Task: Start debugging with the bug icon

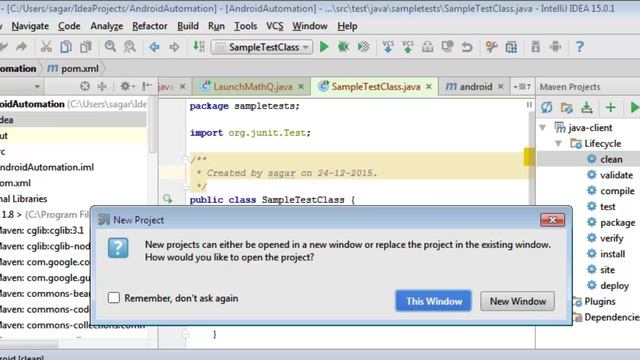Action: click(x=343, y=47)
